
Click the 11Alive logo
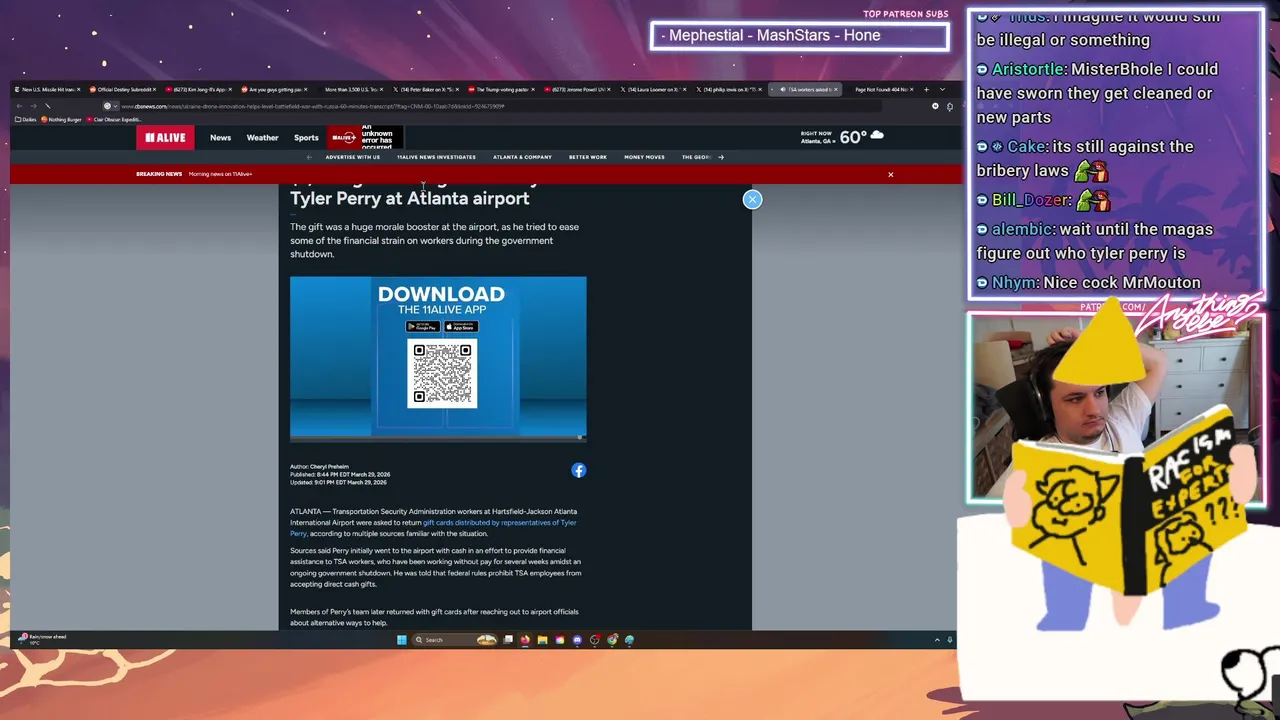tap(165, 137)
